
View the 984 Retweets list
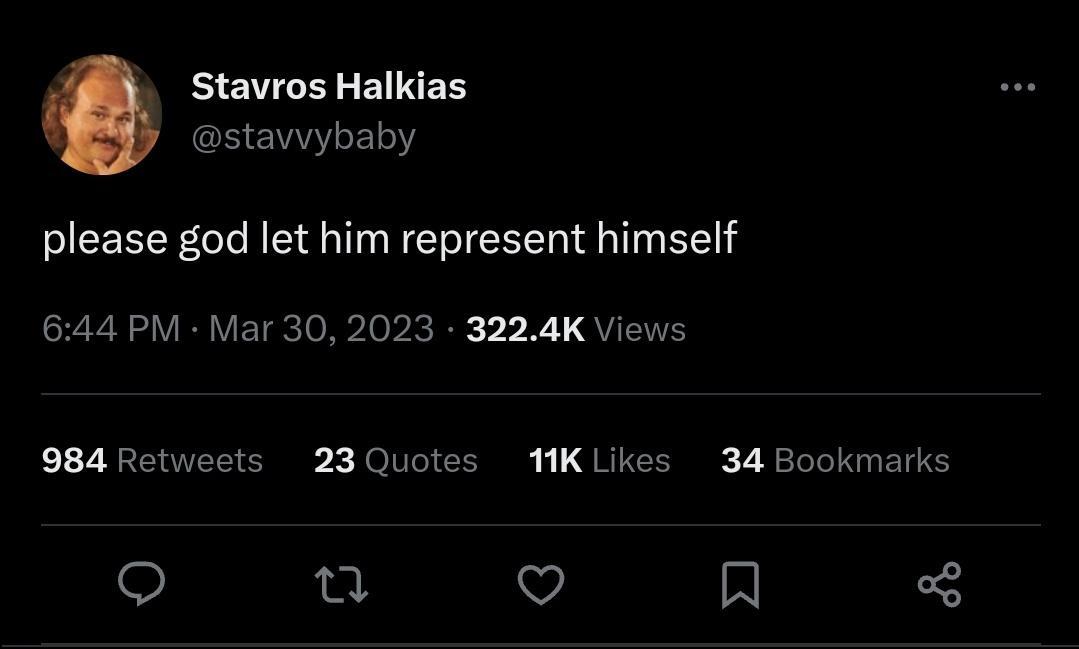[x=151, y=460]
